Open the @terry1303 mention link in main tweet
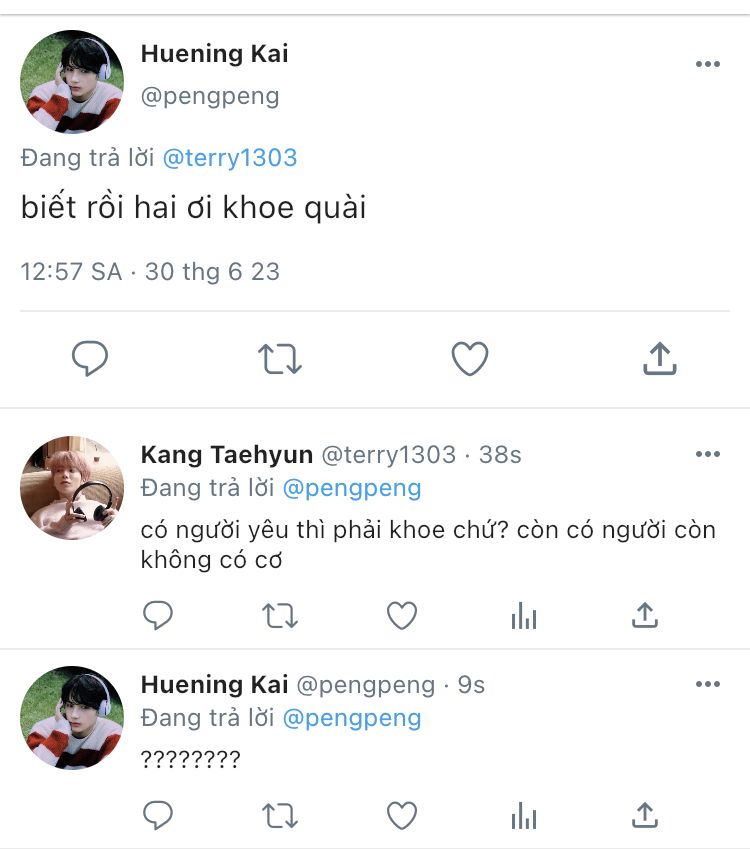 click(x=229, y=158)
